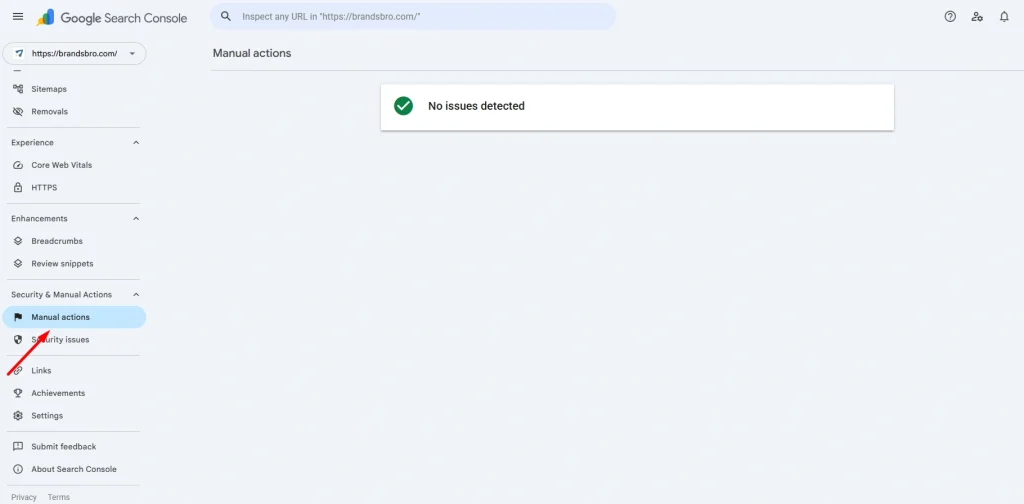Image resolution: width=1024 pixels, height=504 pixels.
Task: Click the Security issues shield icon
Action: [x=18, y=340]
